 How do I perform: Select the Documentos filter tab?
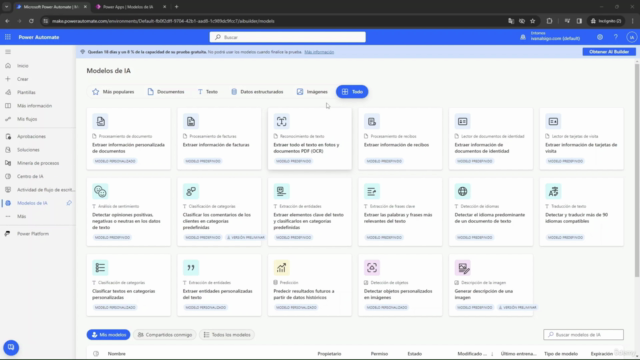[x=166, y=92]
